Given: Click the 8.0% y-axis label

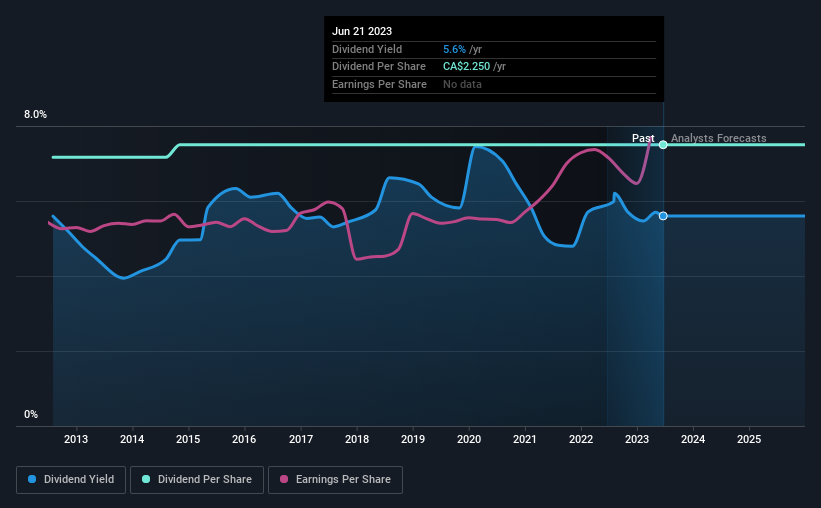Looking at the screenshot, I should pos(35,115).
